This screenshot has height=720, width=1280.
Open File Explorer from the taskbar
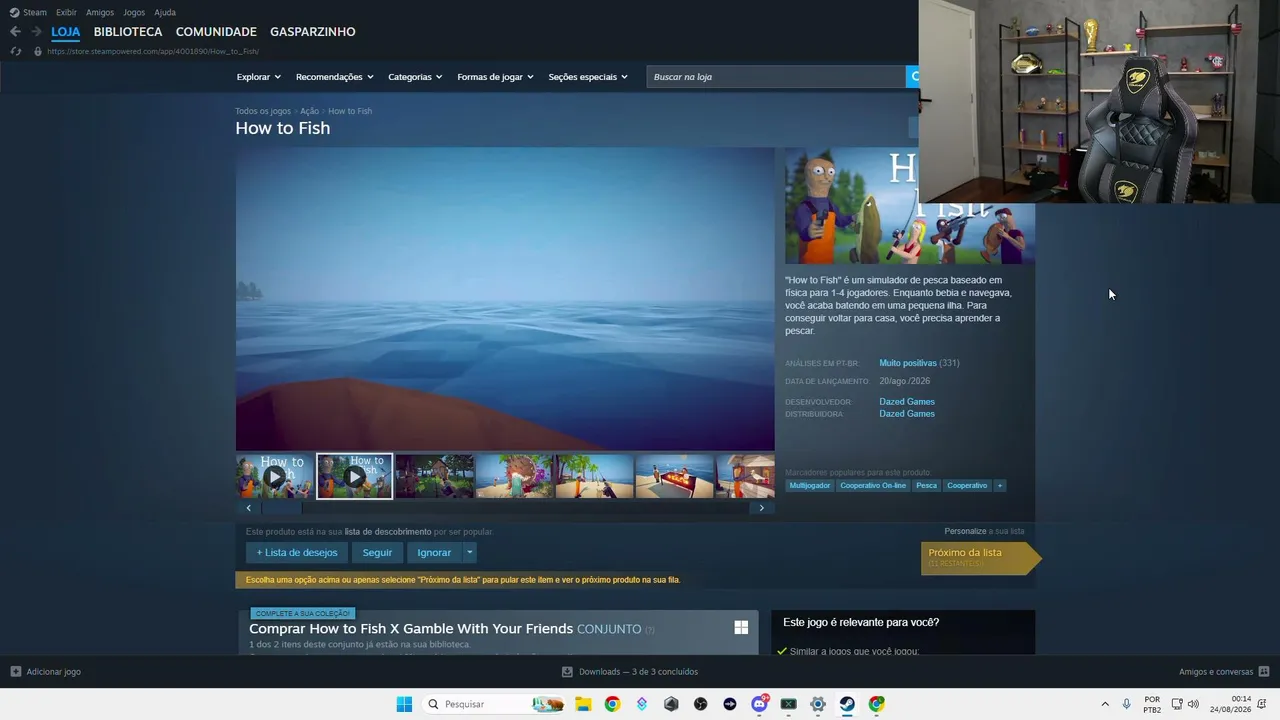(583, 704)
